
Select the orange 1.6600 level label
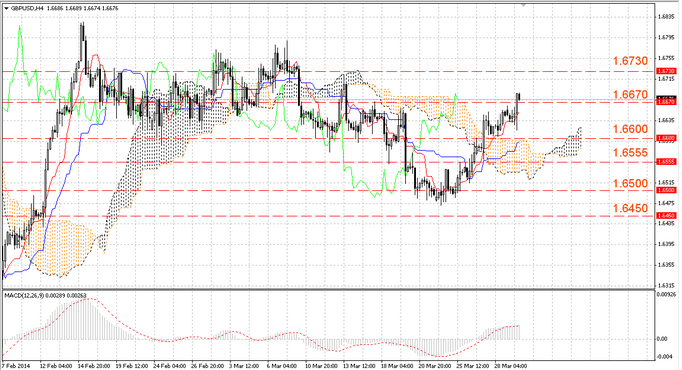[630, 129]
